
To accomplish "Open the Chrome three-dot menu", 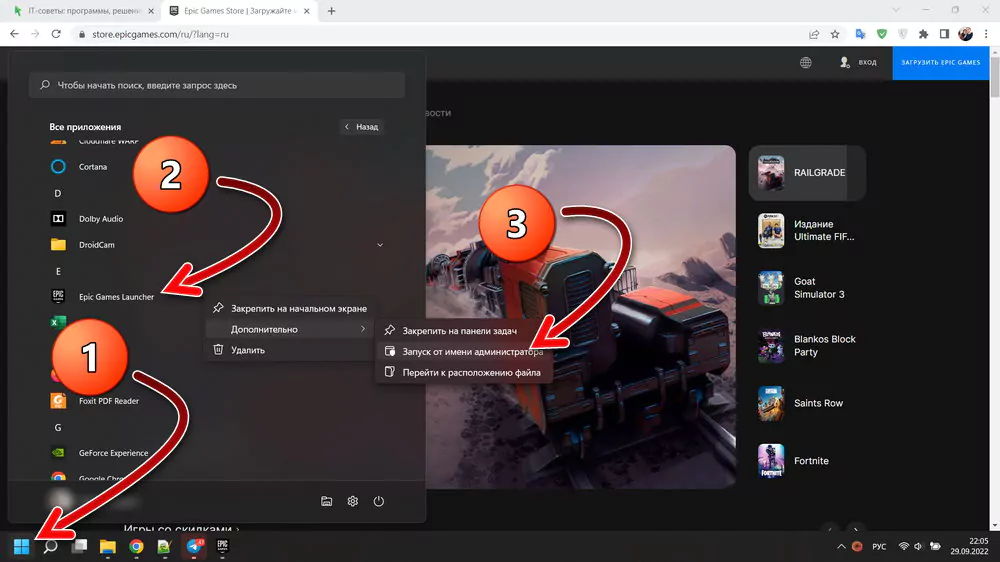I will pyautogui.click(x=986, y=34).
